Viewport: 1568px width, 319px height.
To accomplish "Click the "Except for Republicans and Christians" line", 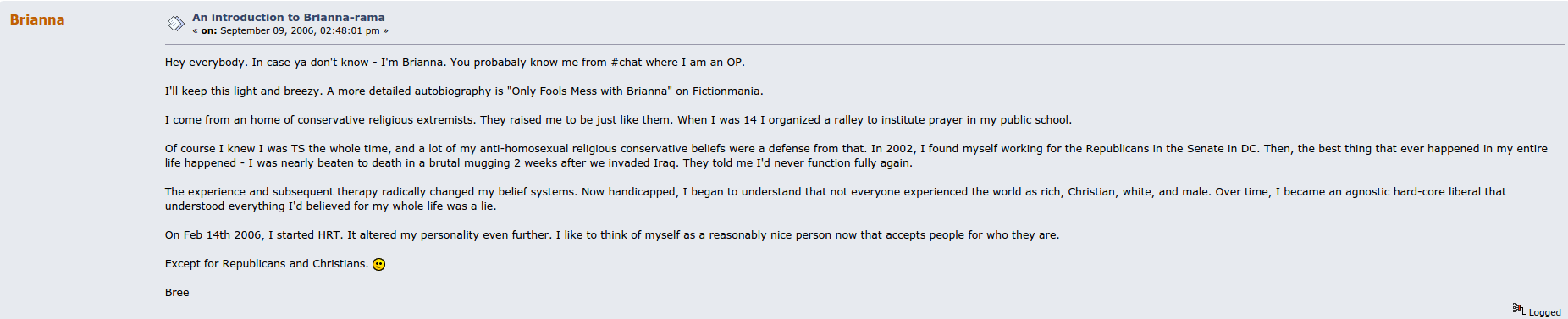I will [267, 263].
